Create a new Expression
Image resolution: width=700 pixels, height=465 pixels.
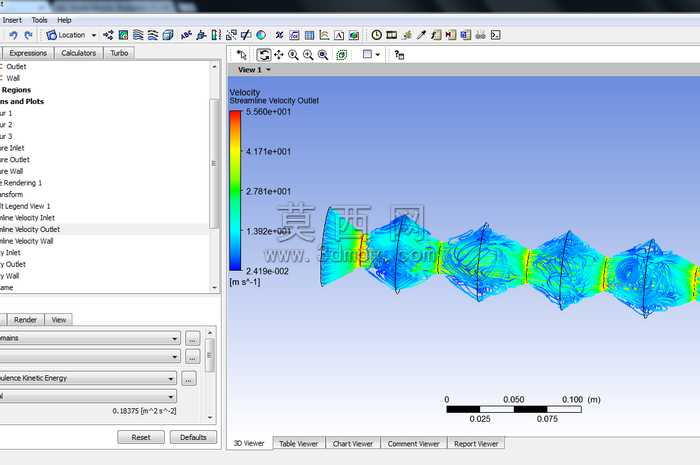pos(294,35)
